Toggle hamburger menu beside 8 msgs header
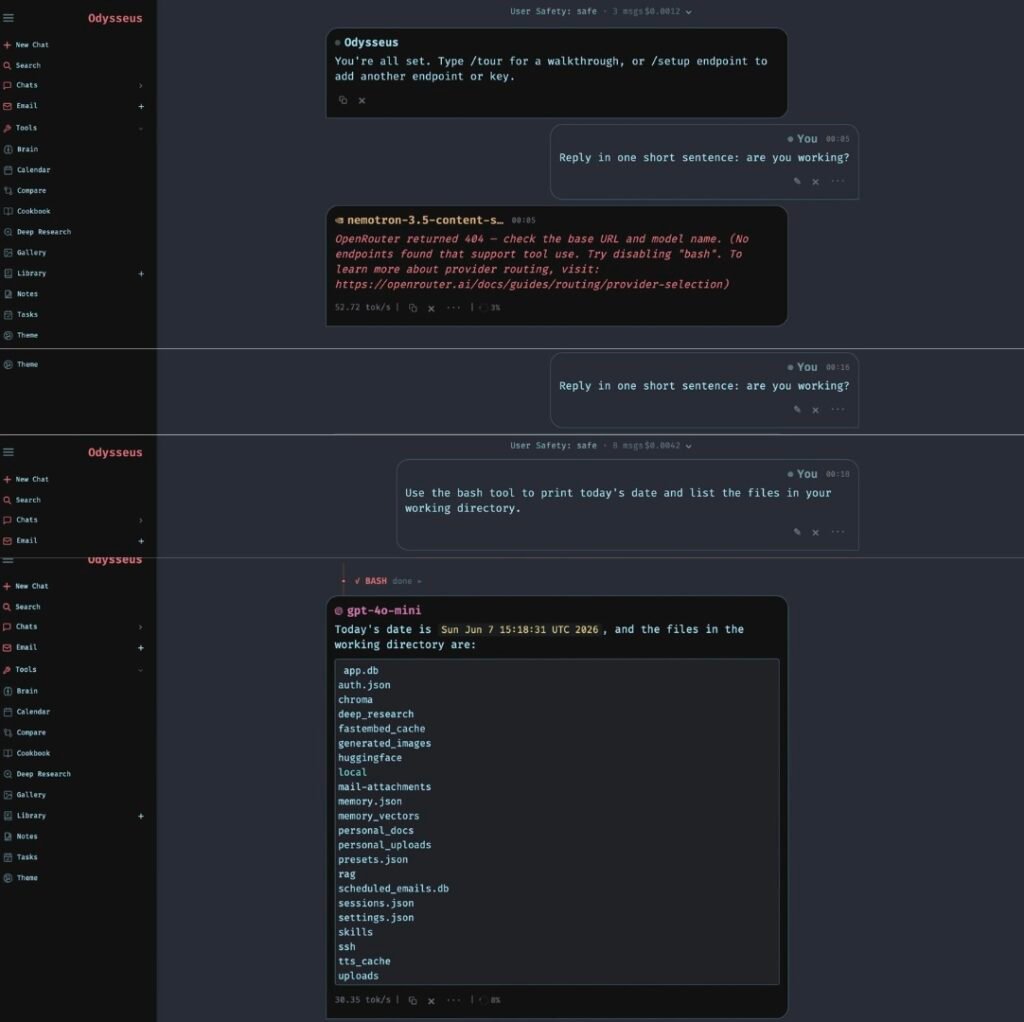Viewport: 1024px width, 1022px height. 8,452
